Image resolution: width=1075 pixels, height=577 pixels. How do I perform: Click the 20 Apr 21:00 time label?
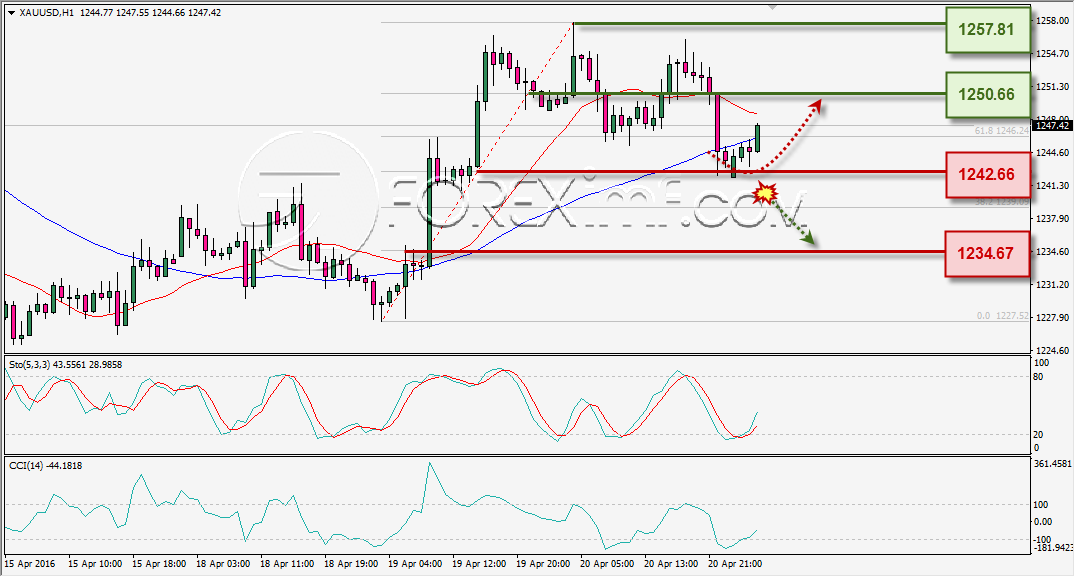pos(735,564)
